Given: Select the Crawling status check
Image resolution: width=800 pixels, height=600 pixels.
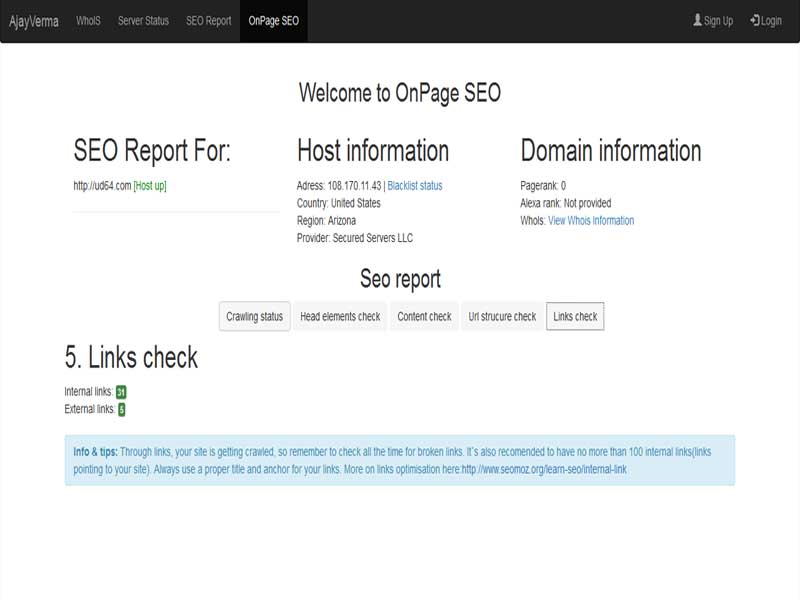Looking at the screenshot, I should coord(253,316).
